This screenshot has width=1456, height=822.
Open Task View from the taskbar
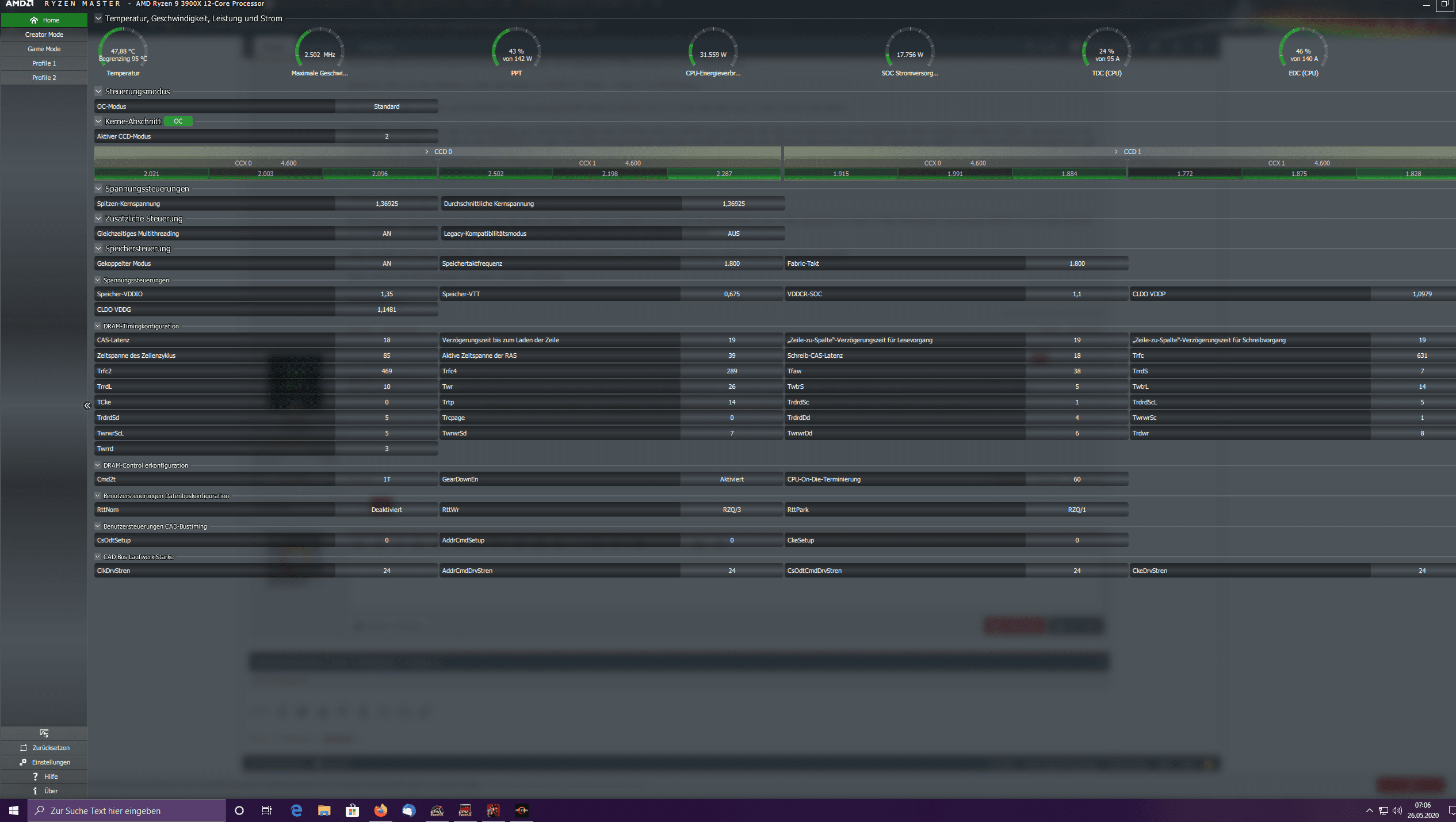(x=267, y=810)
